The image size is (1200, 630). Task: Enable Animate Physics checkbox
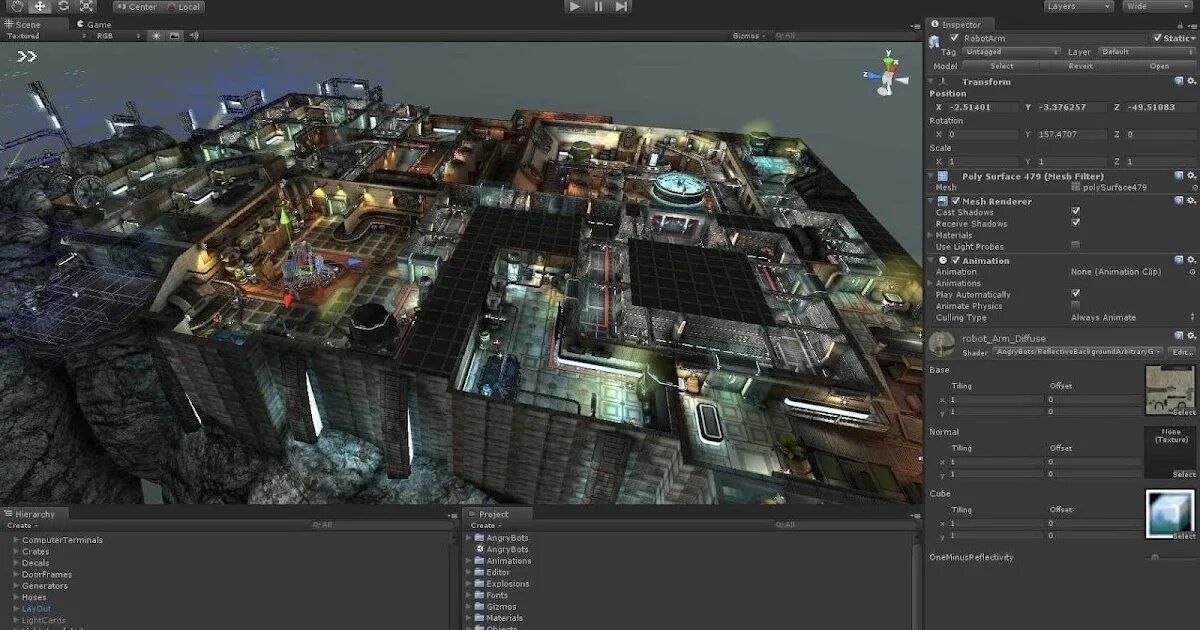(x=1076, y=305)
